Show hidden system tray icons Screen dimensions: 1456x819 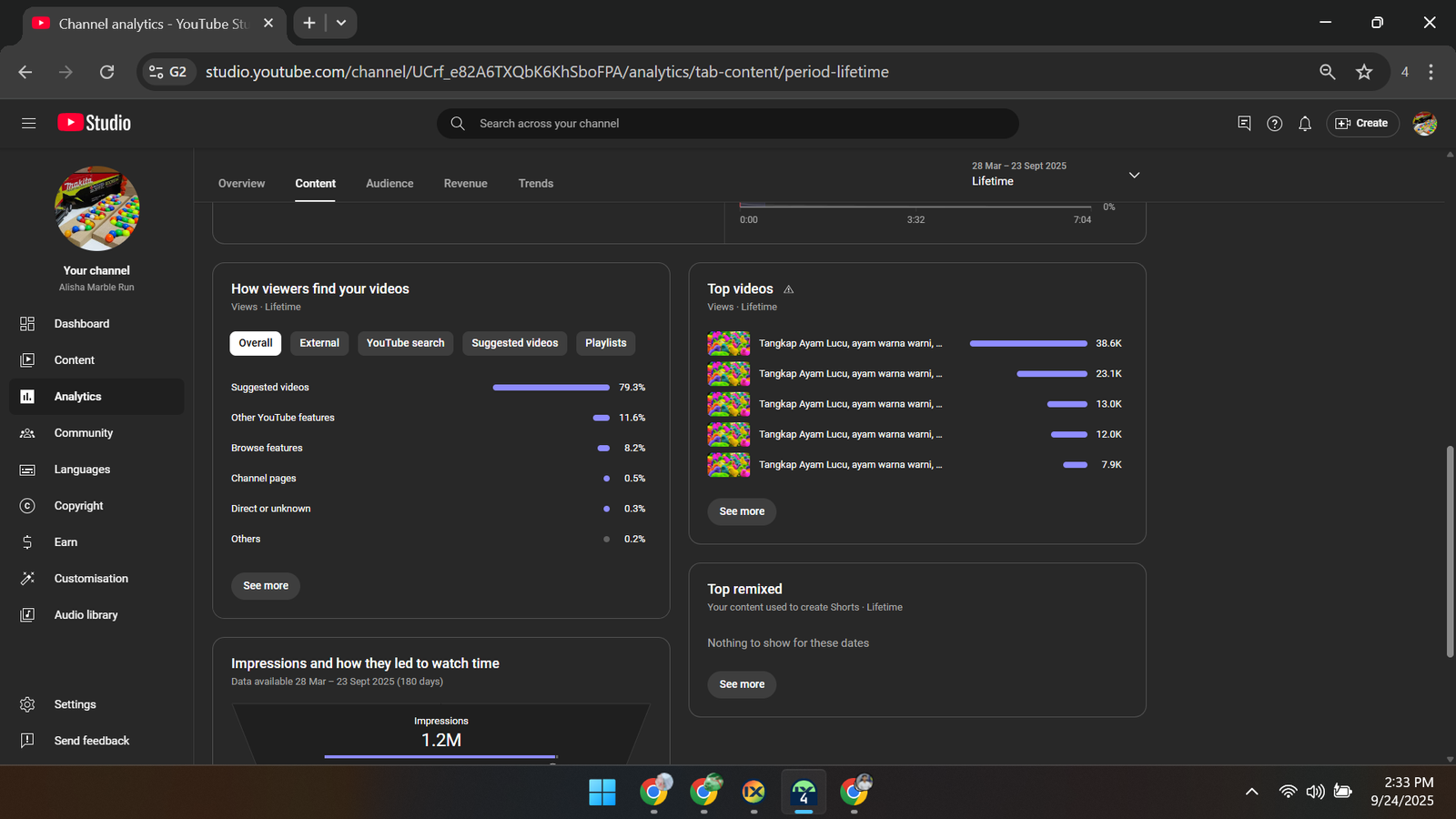click(1251, 792)
